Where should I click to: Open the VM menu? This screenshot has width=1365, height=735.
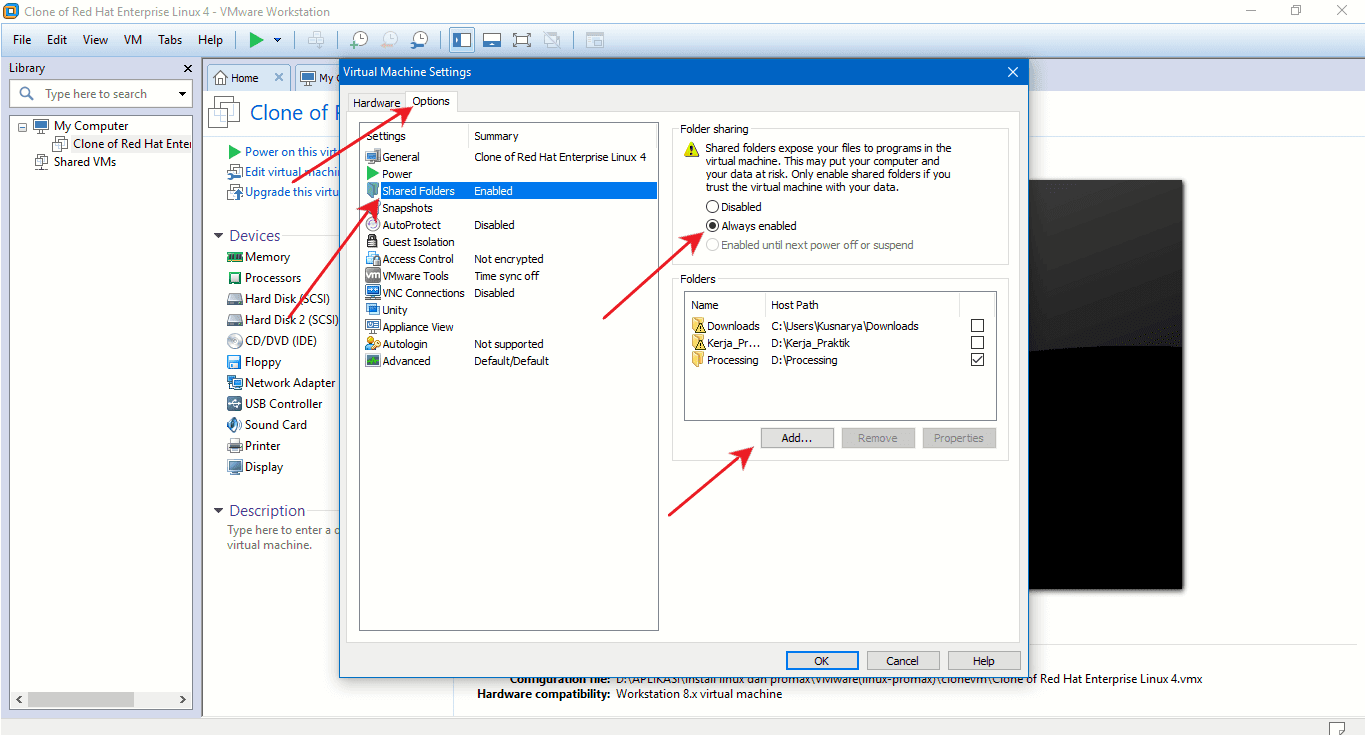(132, 39)
